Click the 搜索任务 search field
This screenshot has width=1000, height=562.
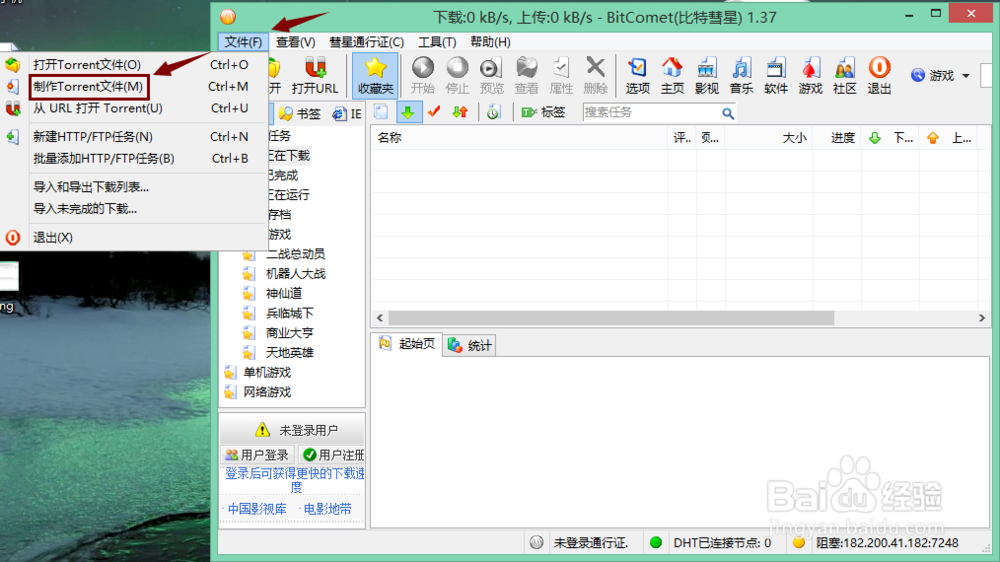coord(651,113)
